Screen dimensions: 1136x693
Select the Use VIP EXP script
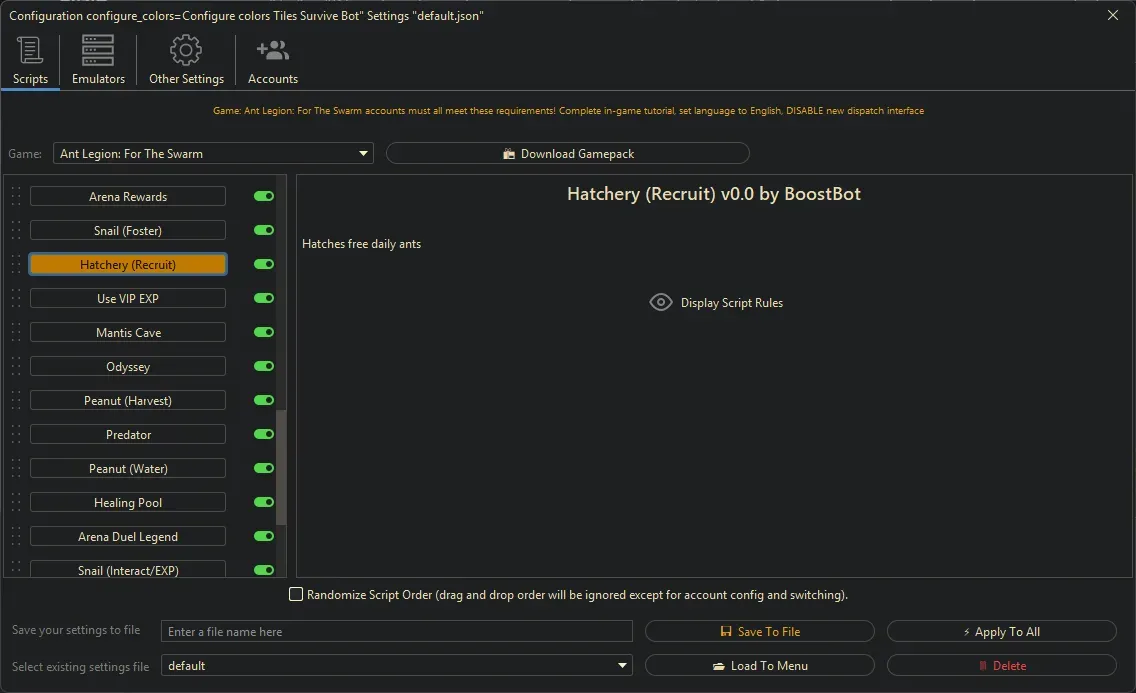point(128,298)
